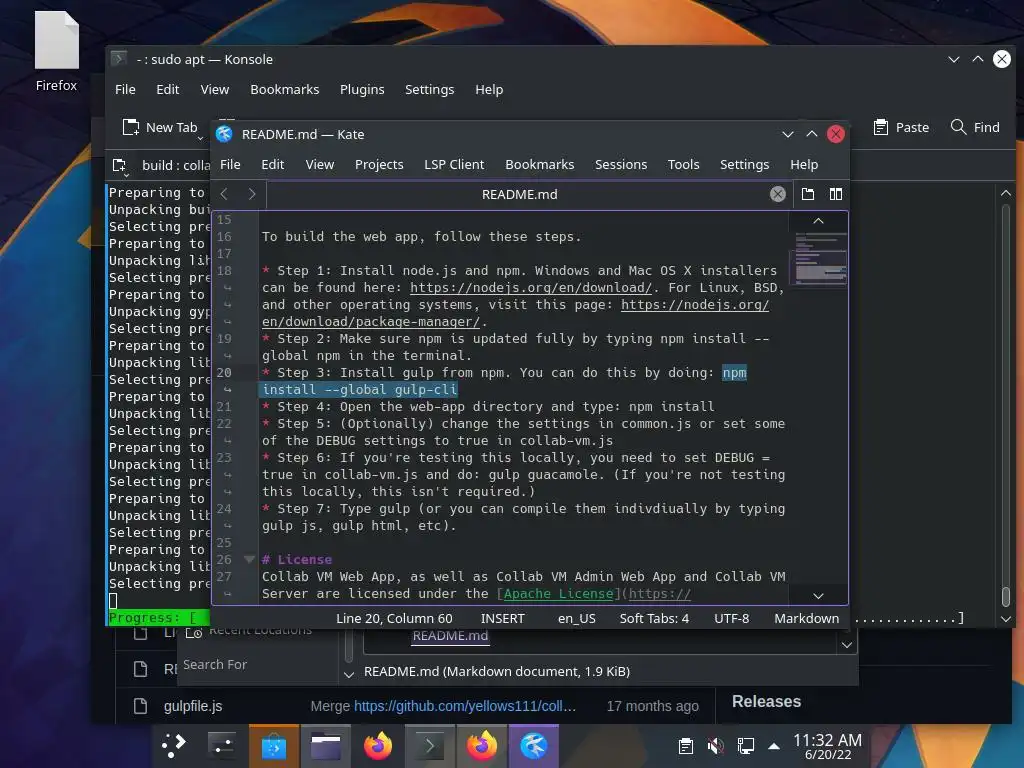Go back with Kate's left arrow

coord(224,194)
